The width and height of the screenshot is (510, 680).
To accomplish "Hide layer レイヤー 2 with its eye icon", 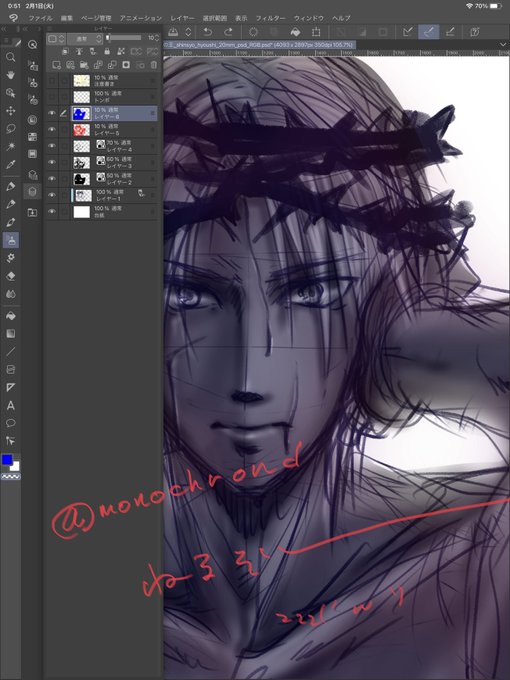I will click(52, 179).
